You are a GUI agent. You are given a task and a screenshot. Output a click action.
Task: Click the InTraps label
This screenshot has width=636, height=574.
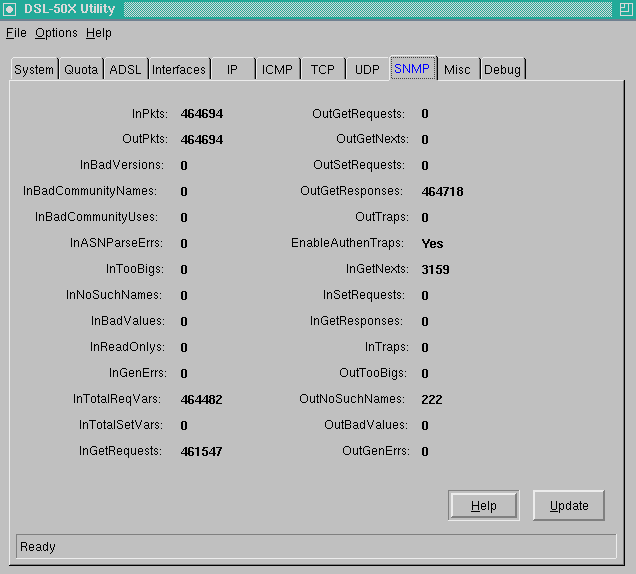pyautogui.click(x=387, y=347)
